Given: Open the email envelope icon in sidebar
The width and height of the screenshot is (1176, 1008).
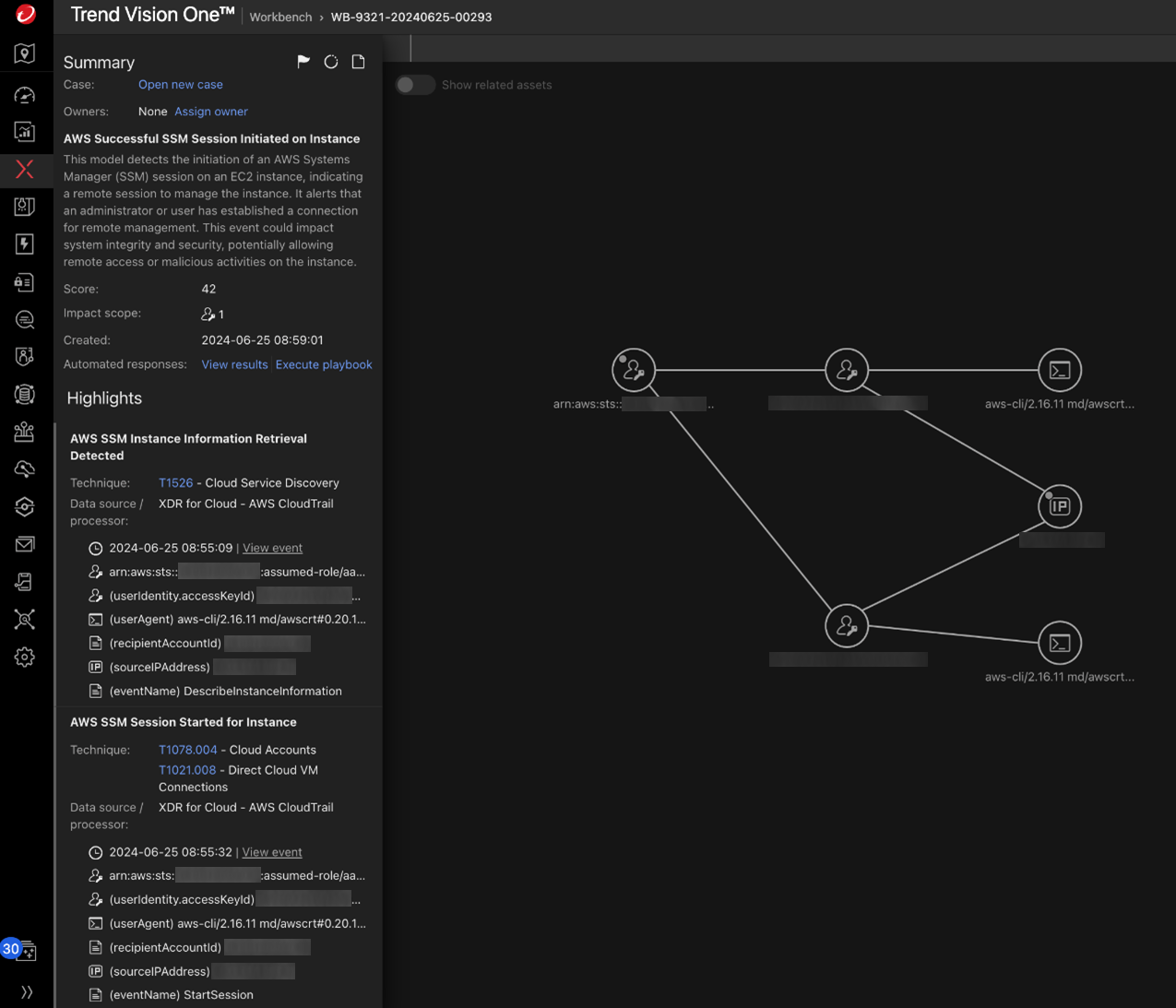Looking at the screenshot, I should click(x=25, y=544).
